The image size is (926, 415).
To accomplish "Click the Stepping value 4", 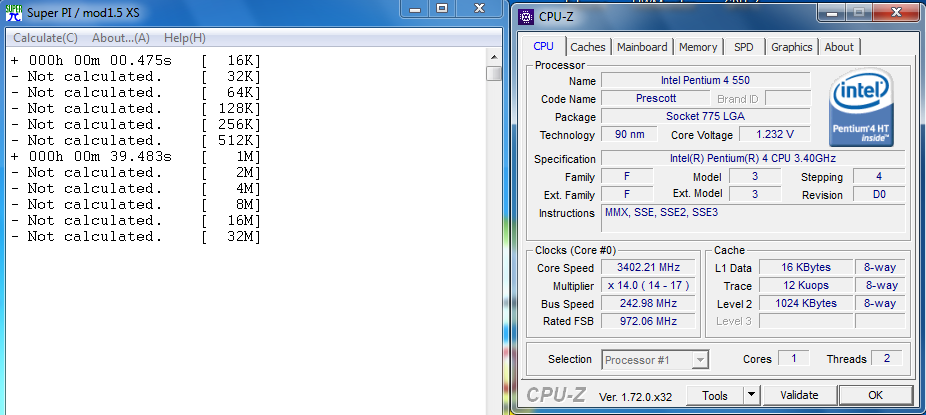I will pyautogui.click(x=879, y=176).
